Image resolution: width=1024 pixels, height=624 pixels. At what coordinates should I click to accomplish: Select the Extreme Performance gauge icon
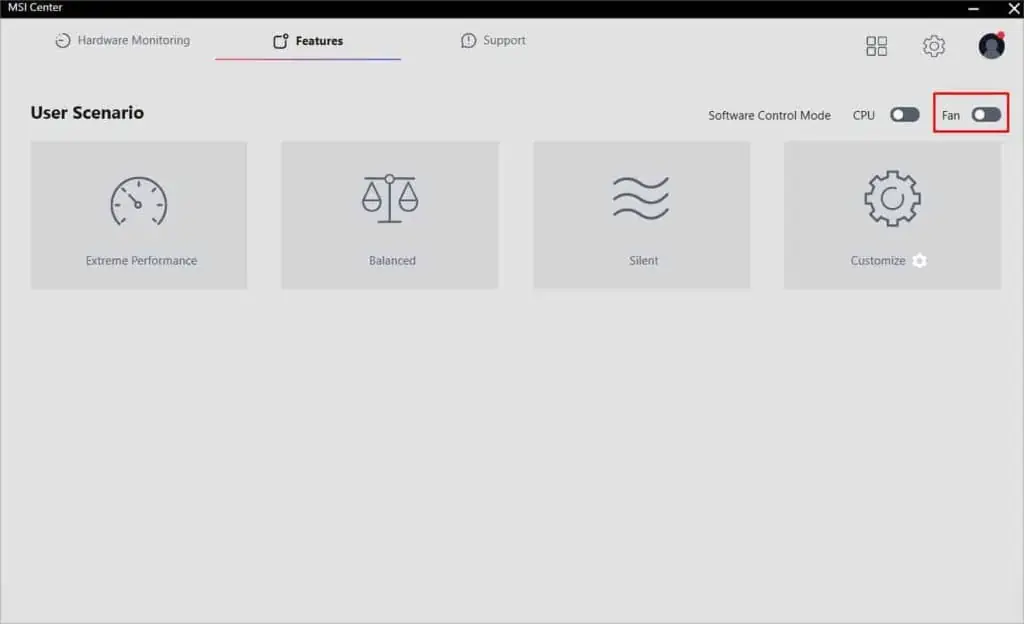(138, 197)
